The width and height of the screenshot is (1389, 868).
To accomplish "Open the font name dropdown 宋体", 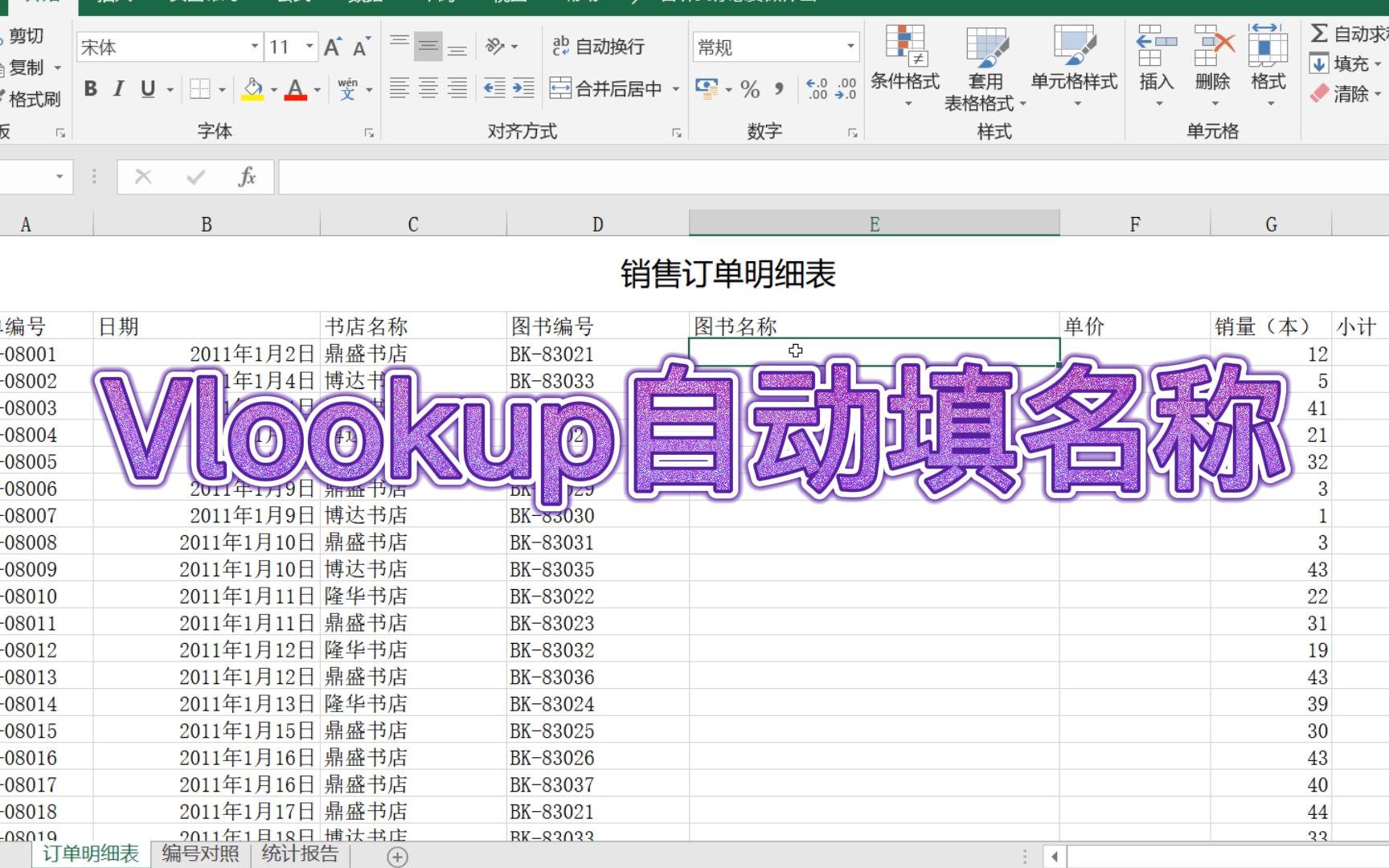I will (x=255, y=47).
